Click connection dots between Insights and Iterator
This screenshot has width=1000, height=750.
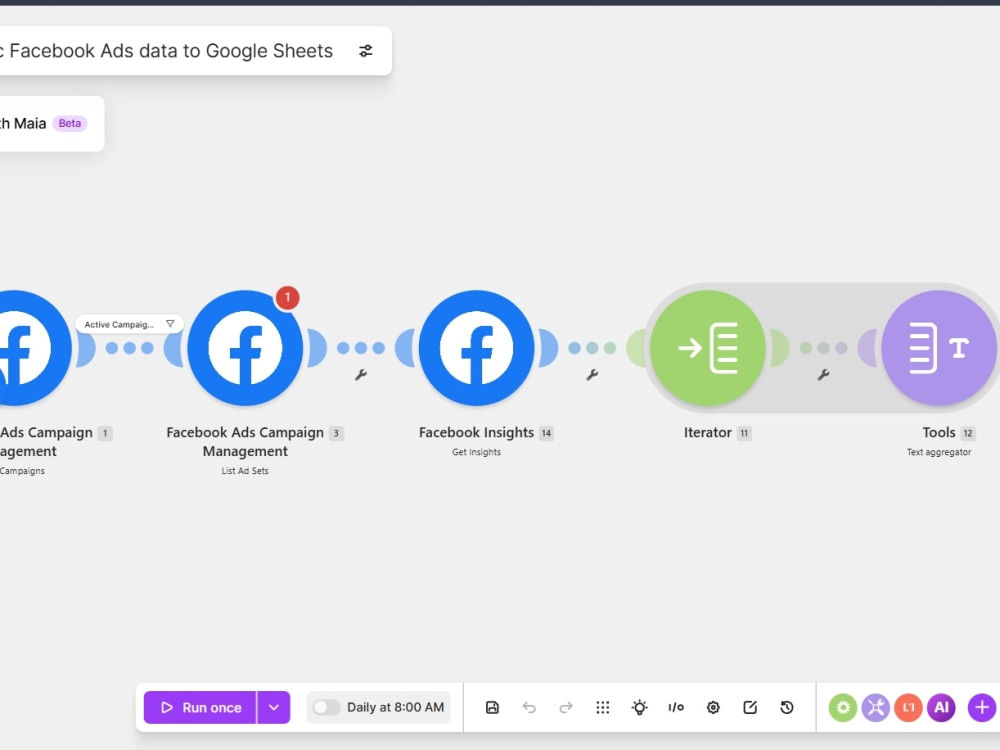592,348
